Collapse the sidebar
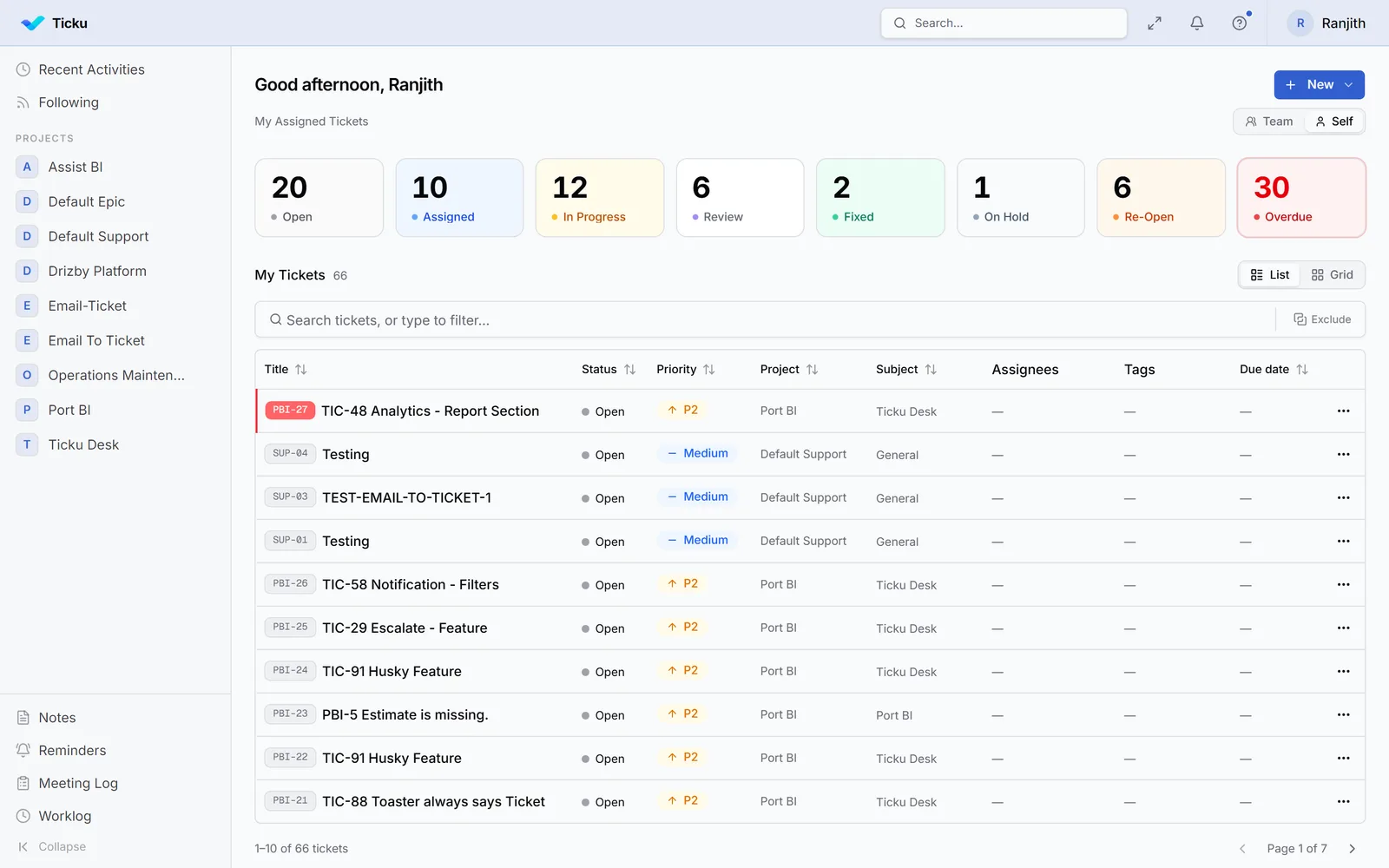1389x868 pixels. pyautogui.click(x=52, y=847)
